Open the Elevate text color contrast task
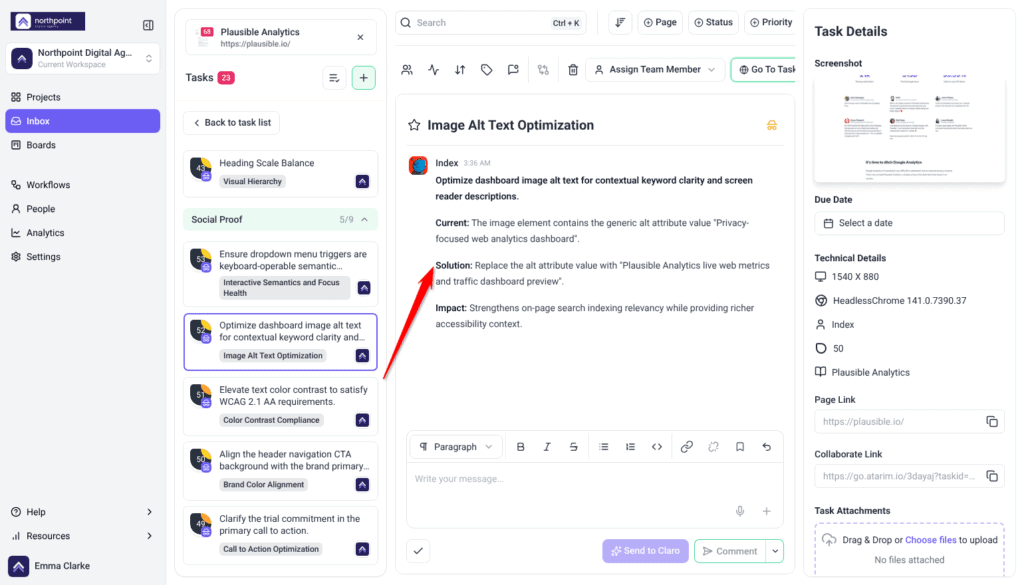 coord(280,406)
